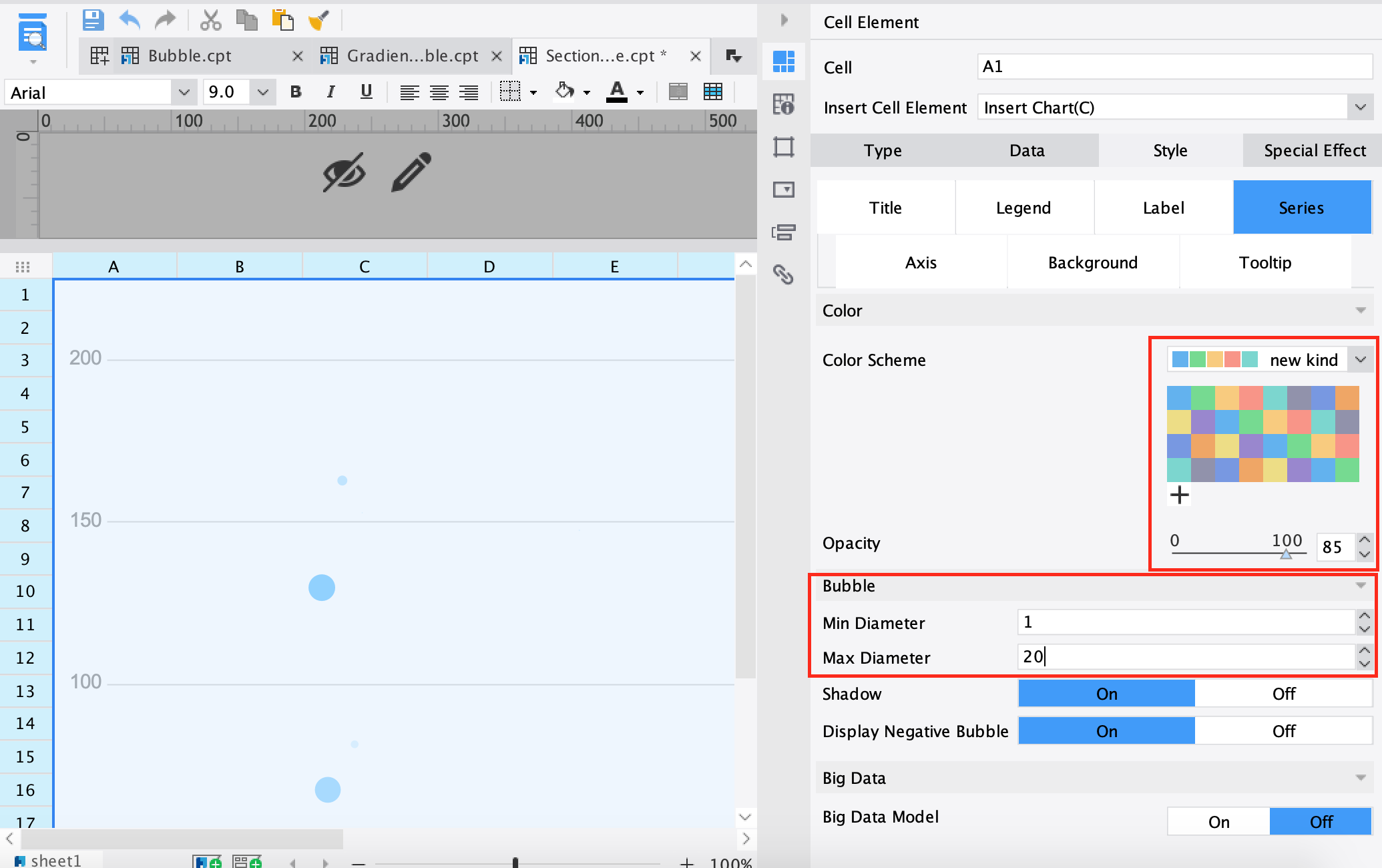Click the Cut scissors icon
The image size is (1382, 868).
point(210,20)
